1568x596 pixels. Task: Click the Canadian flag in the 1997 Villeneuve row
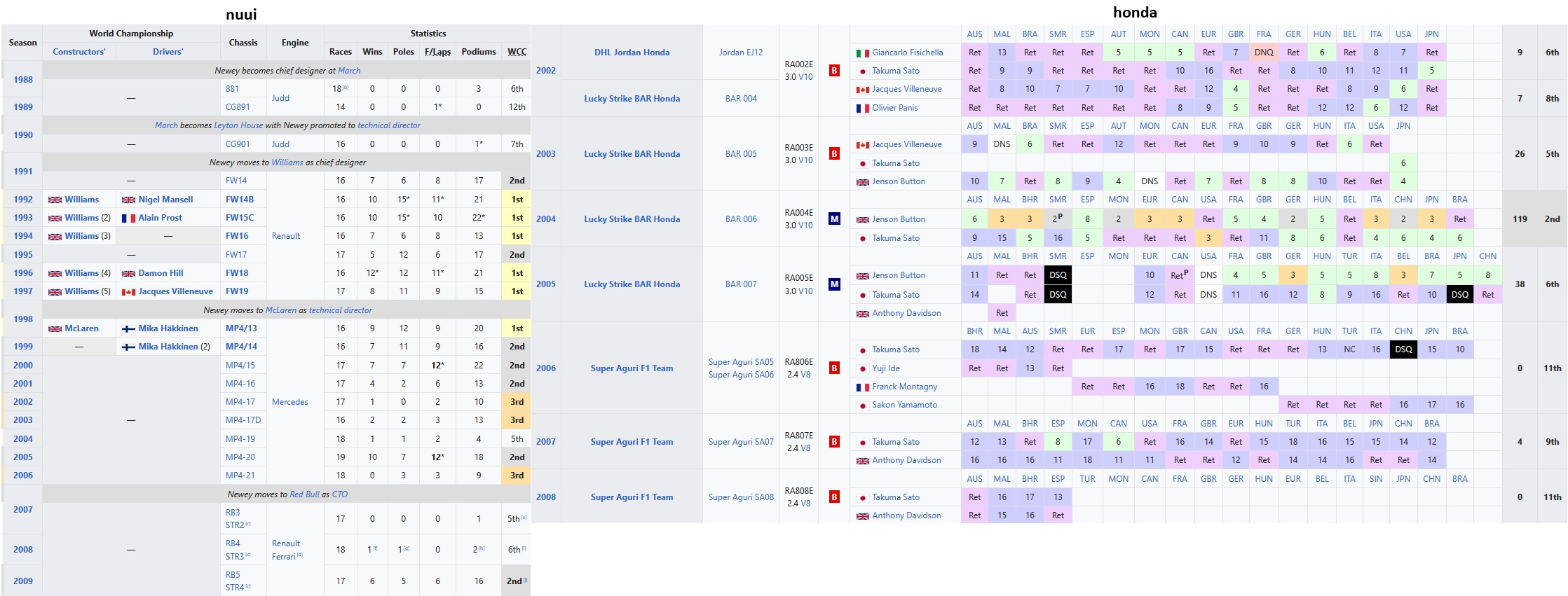coord(128,291)
